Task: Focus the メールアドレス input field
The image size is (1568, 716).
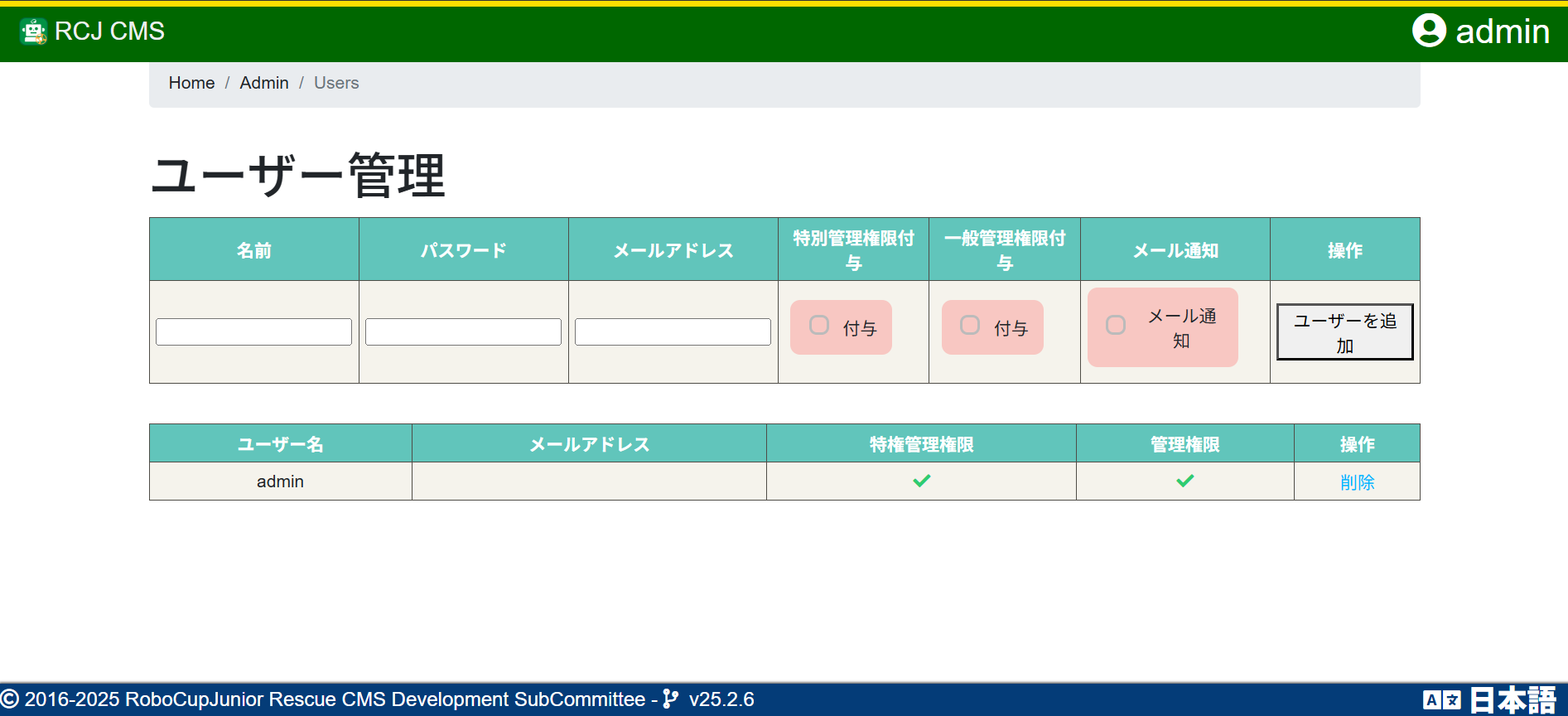Action: coord(673,331)
